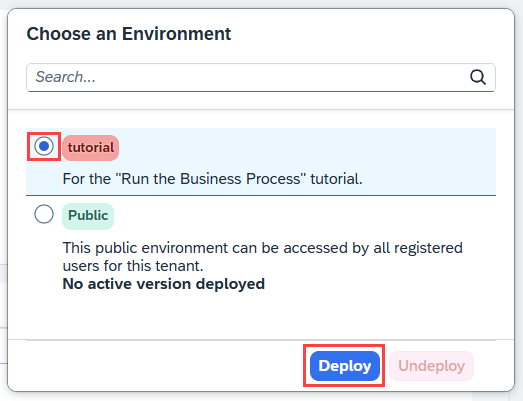
Task: Select the Public environment radio button
Action: click(x=44, y=214)
